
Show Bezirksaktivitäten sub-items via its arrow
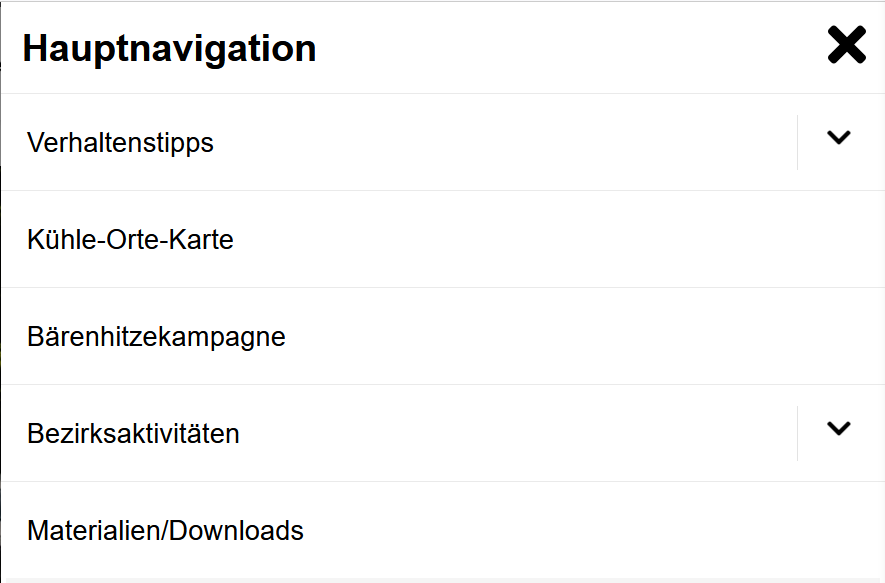[839, 430]
